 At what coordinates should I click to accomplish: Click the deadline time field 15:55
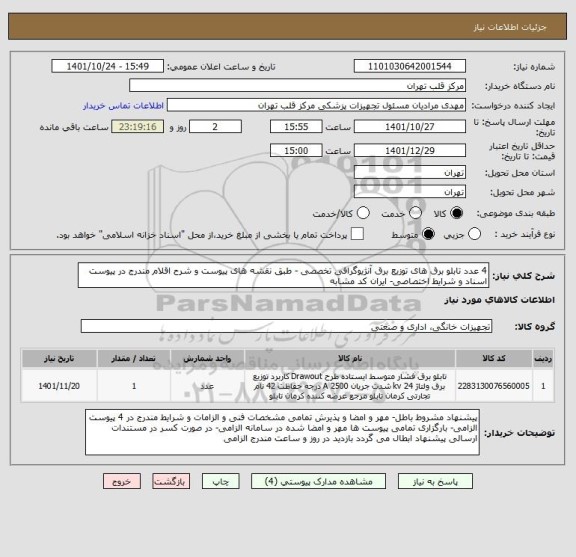tap(296, 127)
